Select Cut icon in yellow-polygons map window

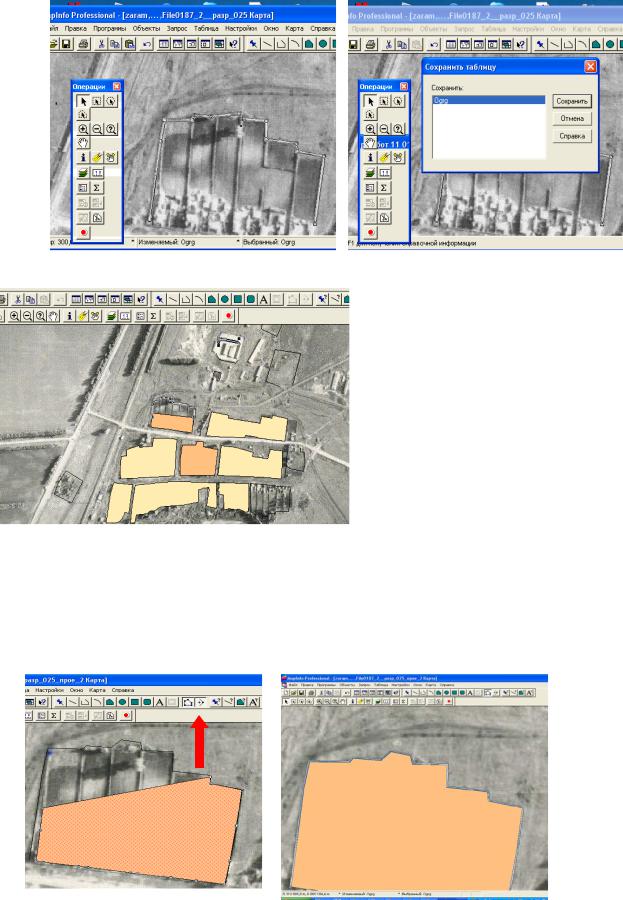[x=18, y=300]
